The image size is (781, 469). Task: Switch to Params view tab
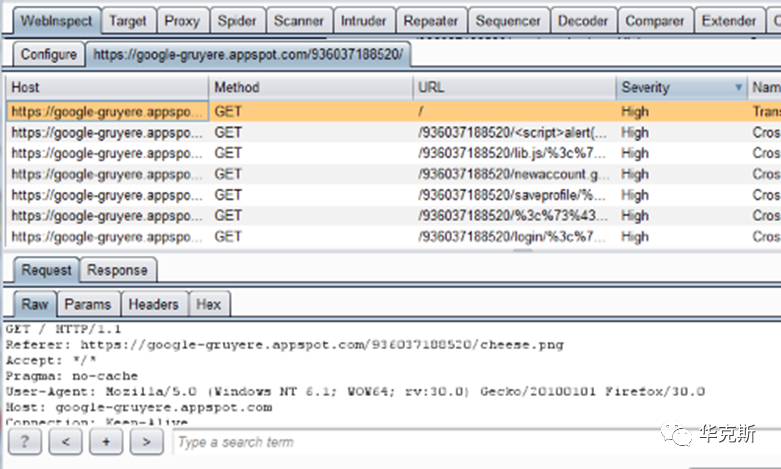point(87,304)
